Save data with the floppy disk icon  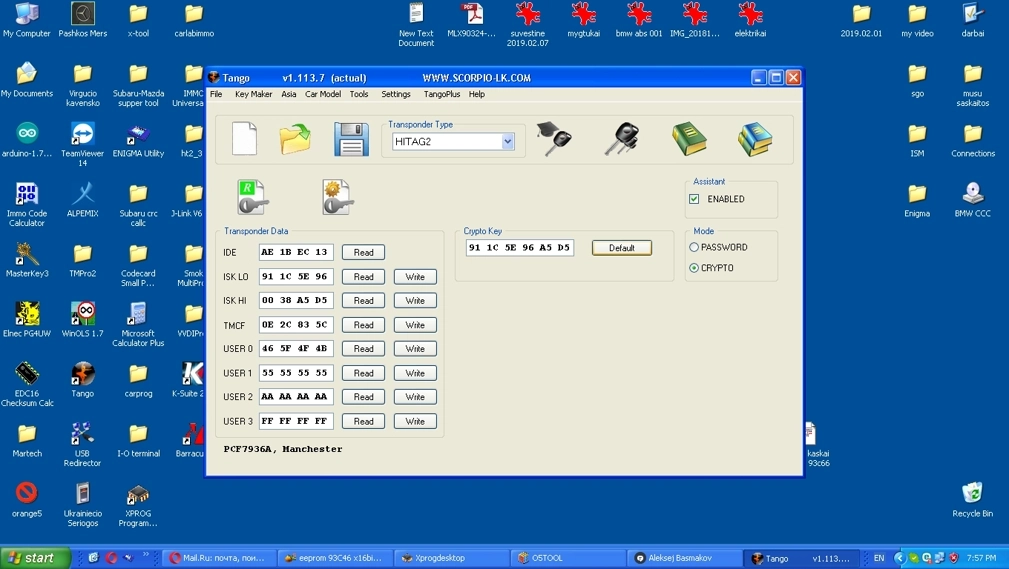point(351,139)
